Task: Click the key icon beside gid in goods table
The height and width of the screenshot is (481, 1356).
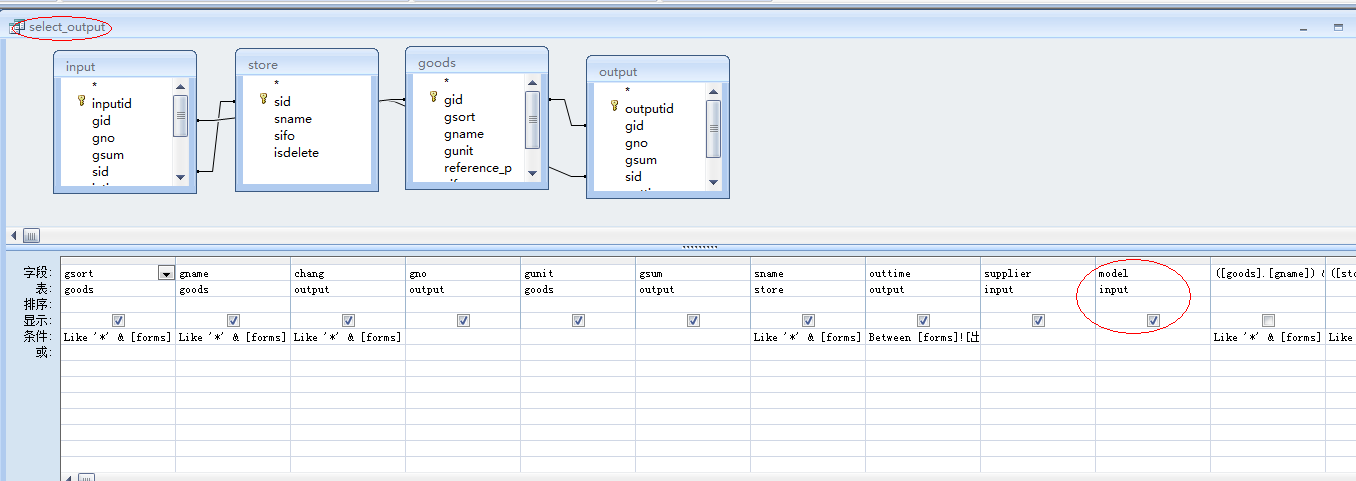Action: pos(433,98)
